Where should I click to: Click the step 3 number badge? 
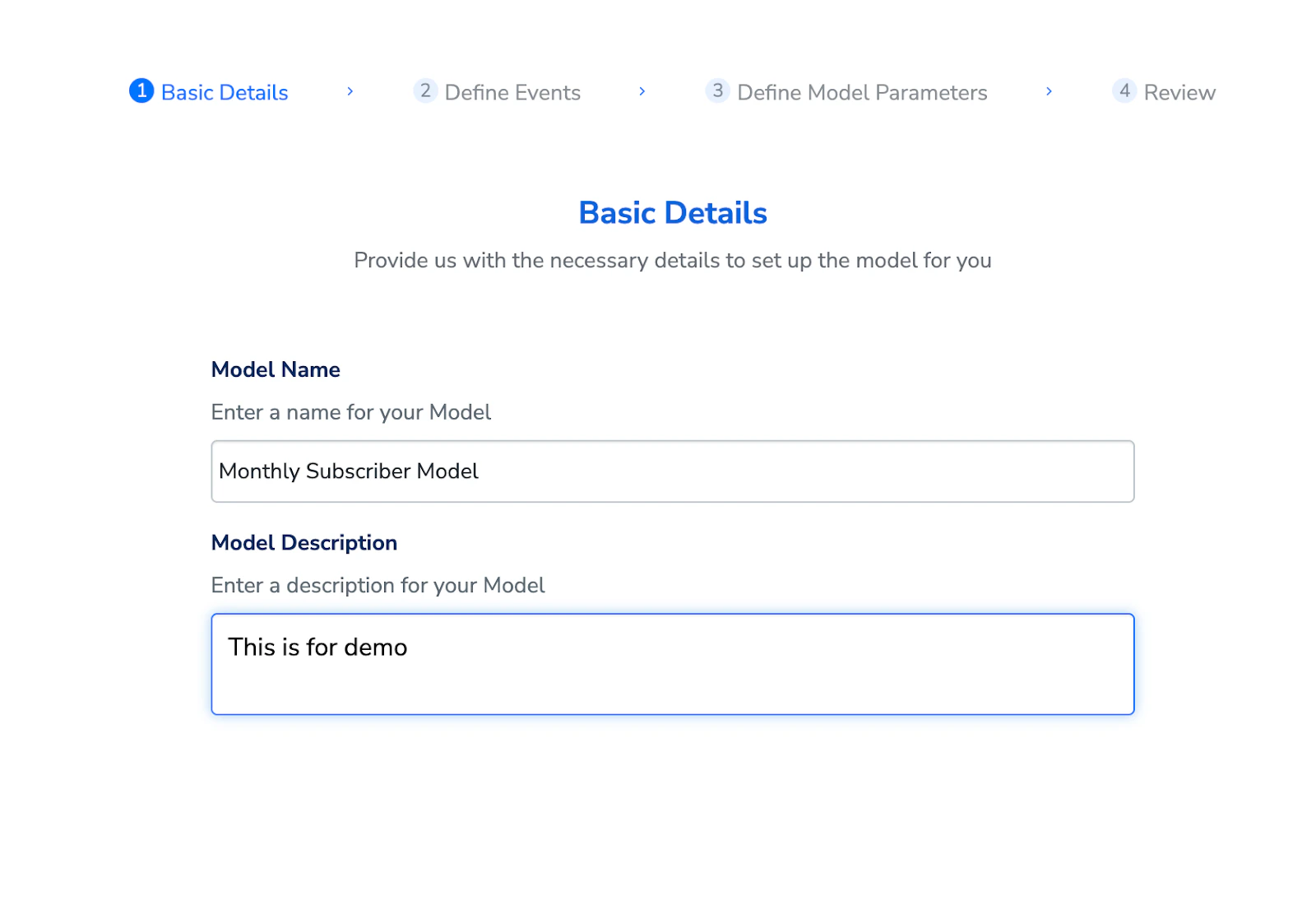click(x=718, y=90)
